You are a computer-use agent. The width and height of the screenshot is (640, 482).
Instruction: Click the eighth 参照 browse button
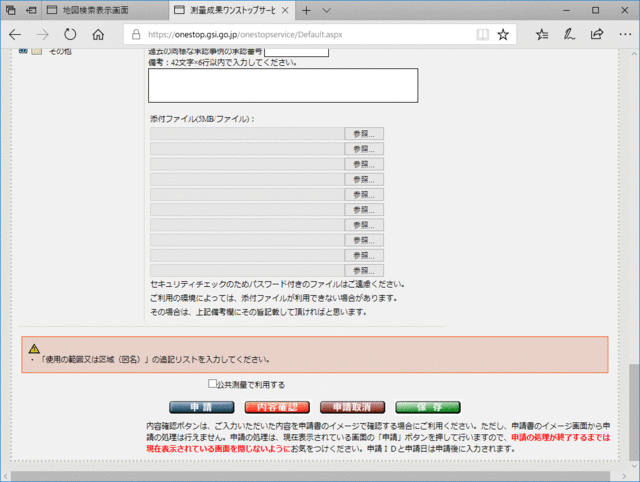tap(364, 240)
